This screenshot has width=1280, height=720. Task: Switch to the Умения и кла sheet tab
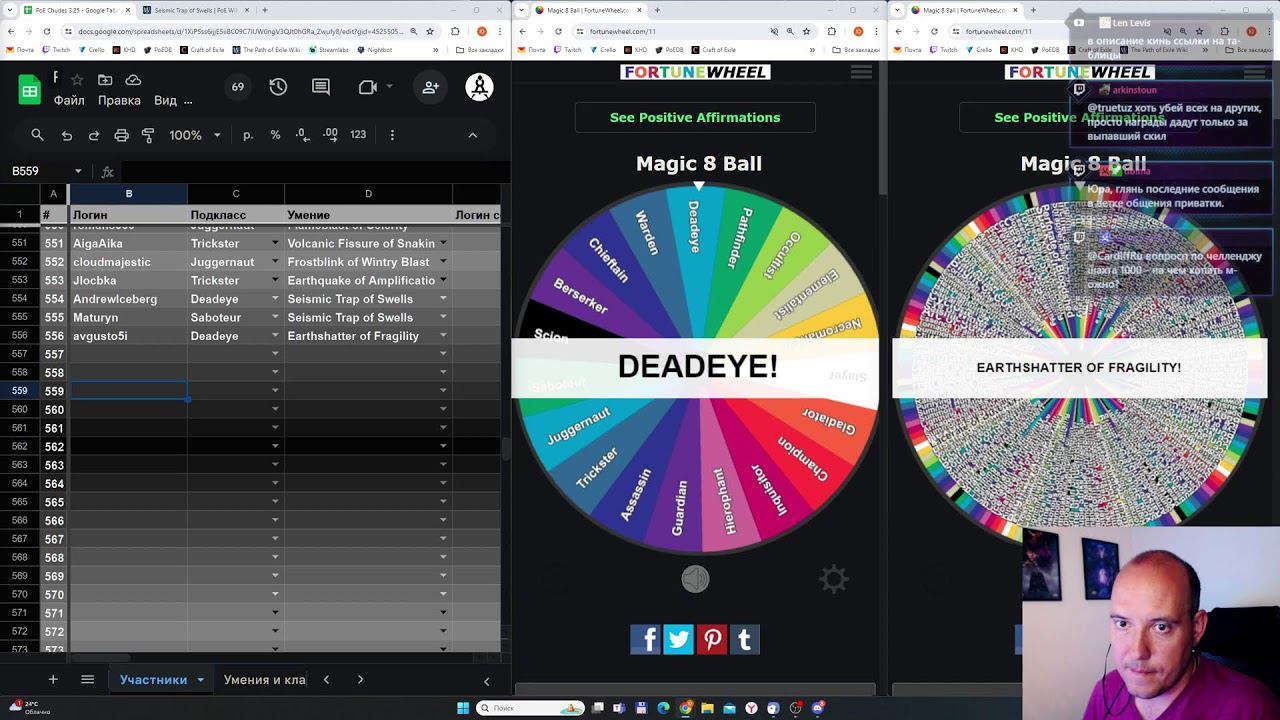[x=264, y=679]
